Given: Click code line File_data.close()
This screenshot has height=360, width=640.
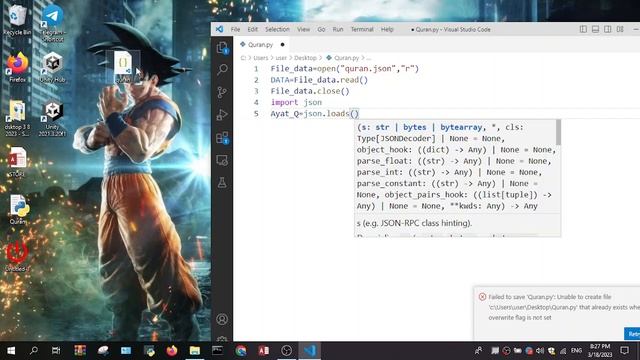Looking at the screenshot, I should (310, 91).
